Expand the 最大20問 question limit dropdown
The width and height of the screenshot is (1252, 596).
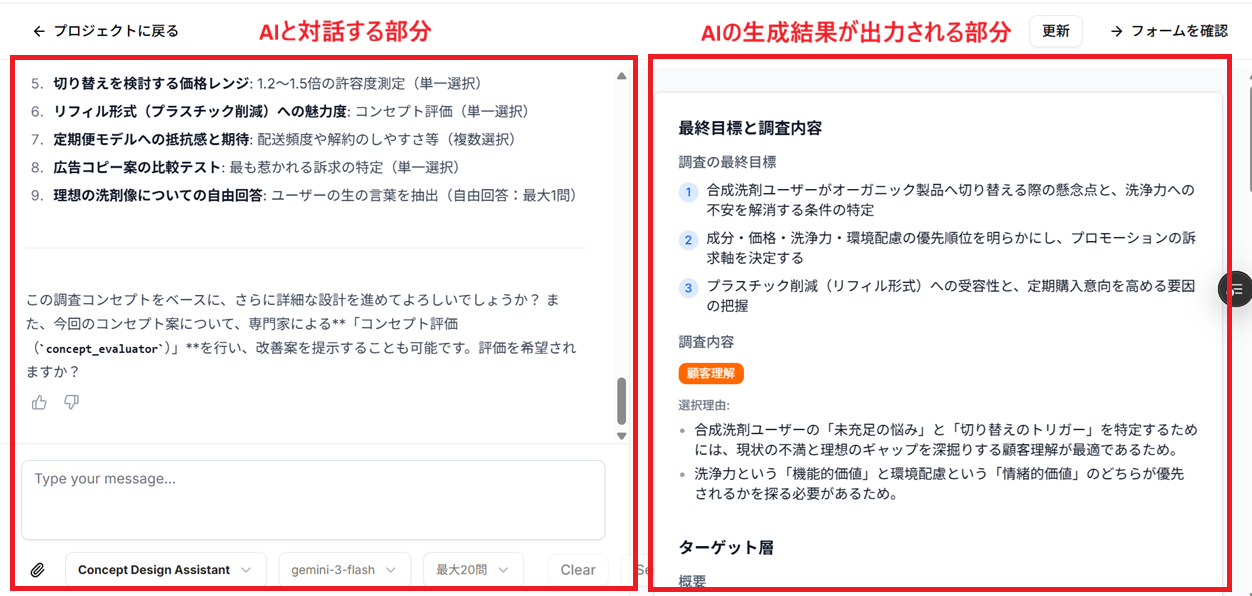tap(473, 570)
